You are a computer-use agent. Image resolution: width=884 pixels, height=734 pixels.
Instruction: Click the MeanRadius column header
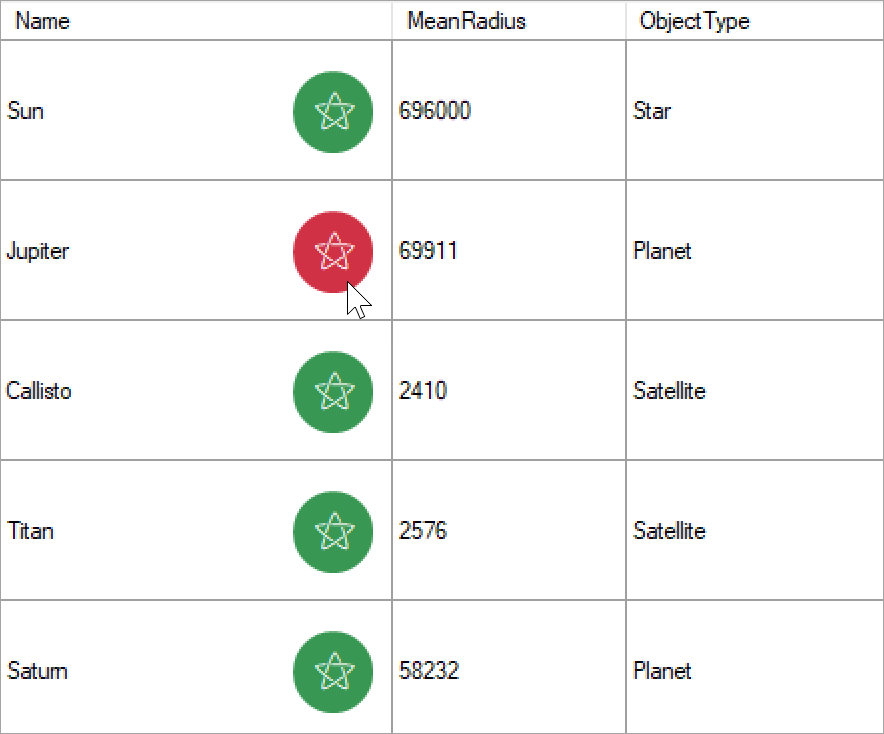(466, 21)
